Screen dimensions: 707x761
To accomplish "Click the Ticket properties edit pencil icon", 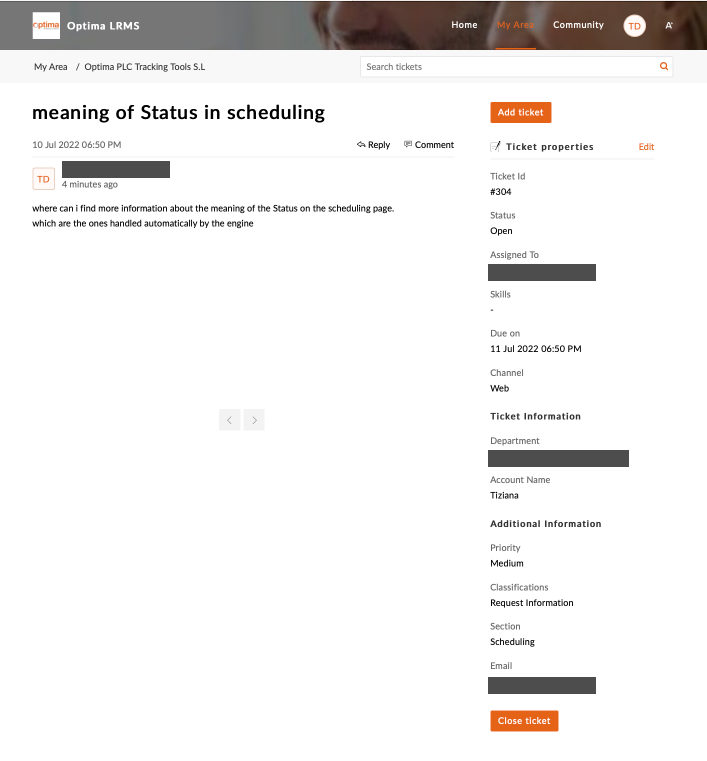I will (x=495, y=147).
